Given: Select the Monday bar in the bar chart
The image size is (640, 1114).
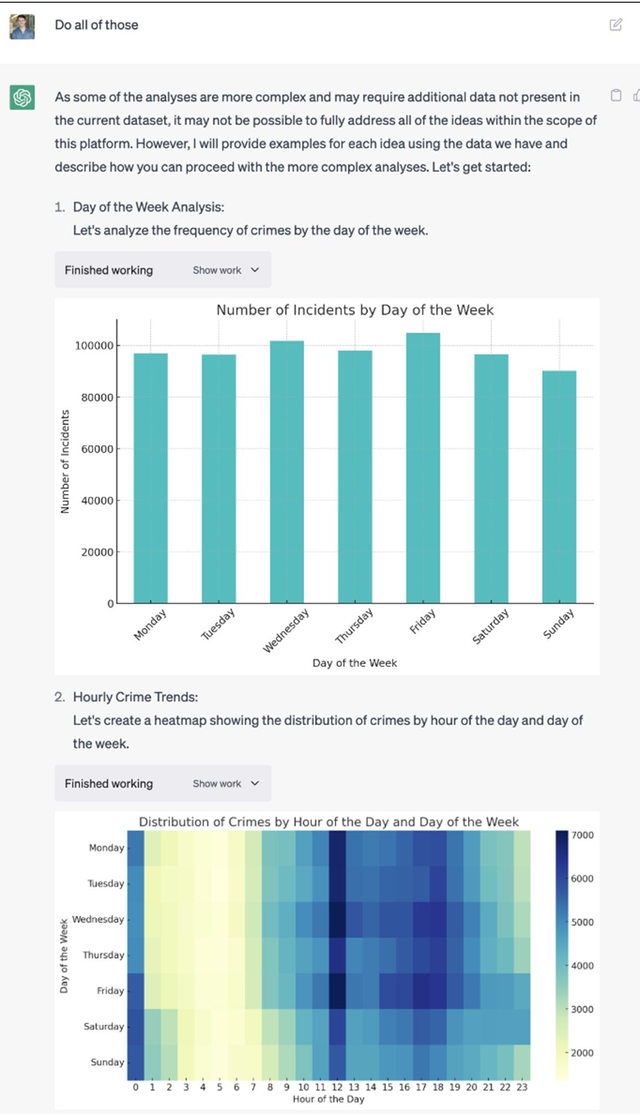Looking at the screenshot, I should coord(151,478).
